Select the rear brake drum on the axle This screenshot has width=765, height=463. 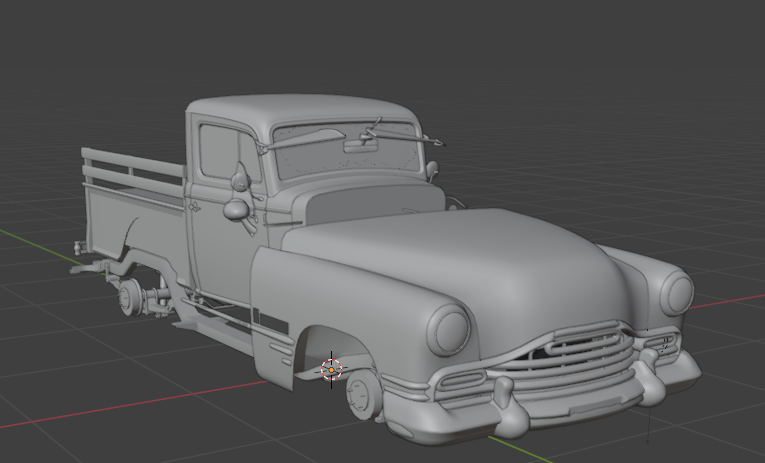coord(129,297)
